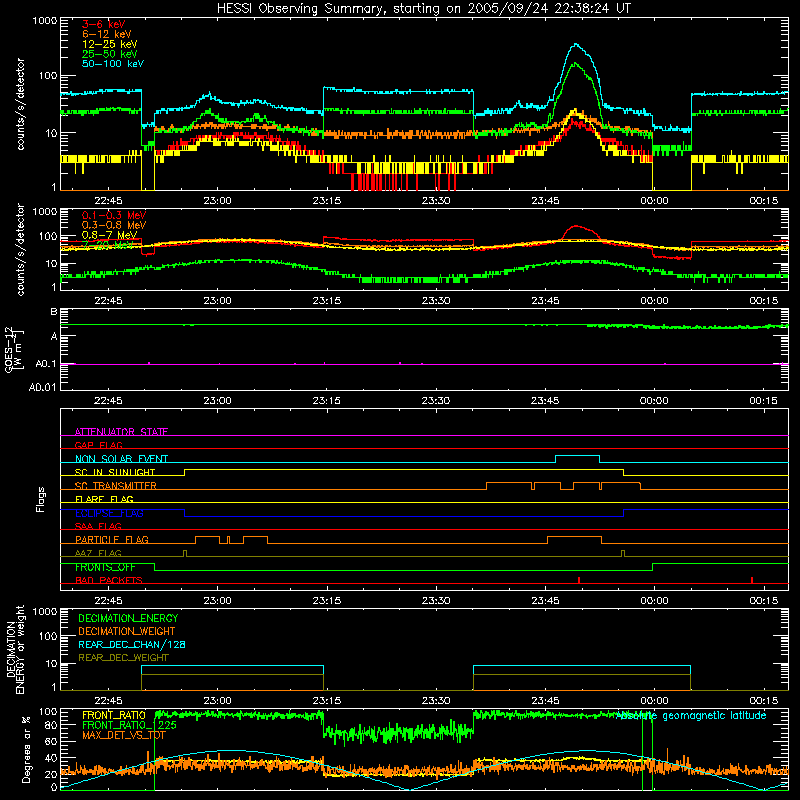Click the ATTENUATOR_STATE flag label

121,432
